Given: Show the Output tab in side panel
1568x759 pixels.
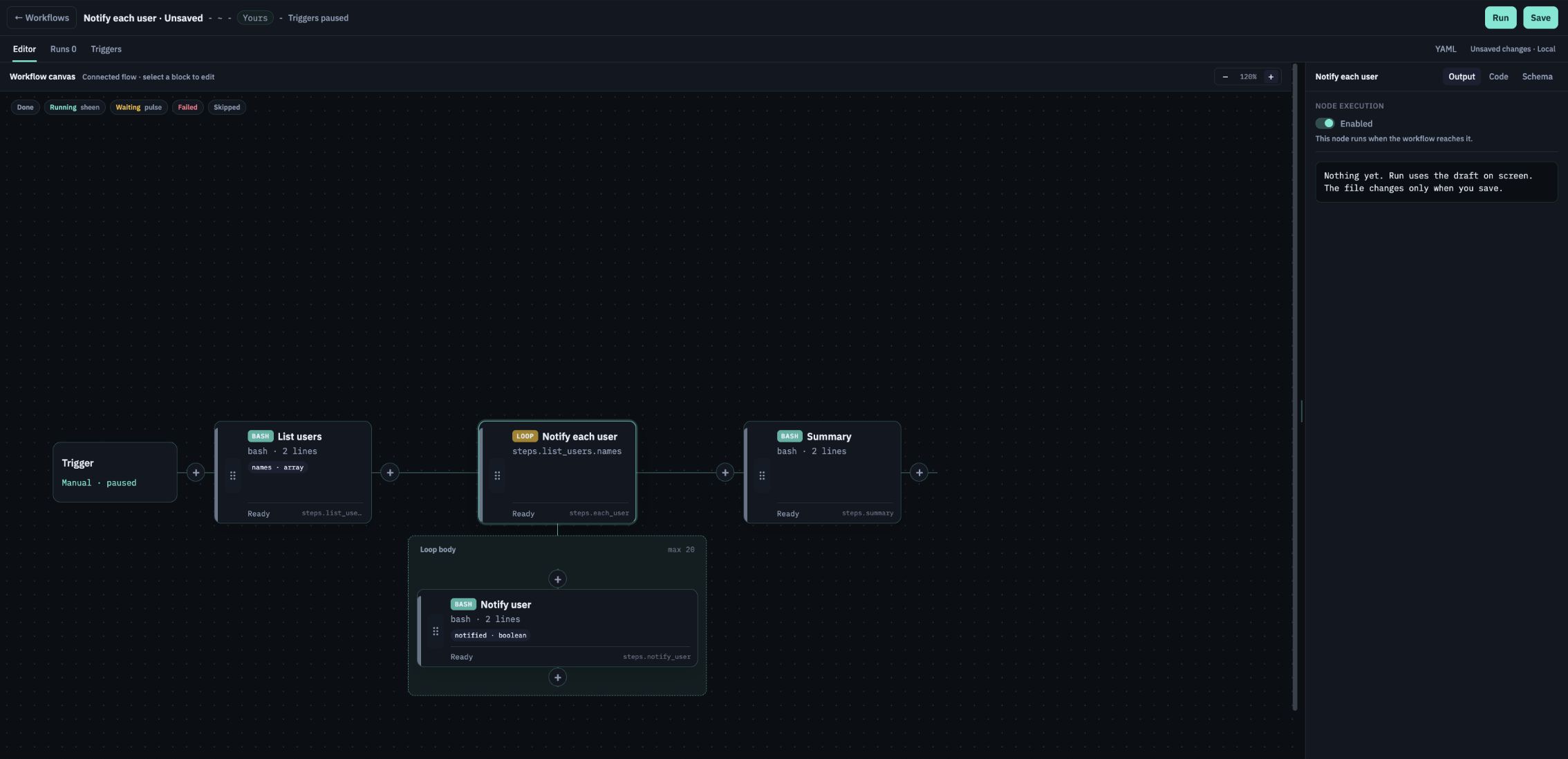Looking at the screenshot, I should click(x=1462, y=77).
